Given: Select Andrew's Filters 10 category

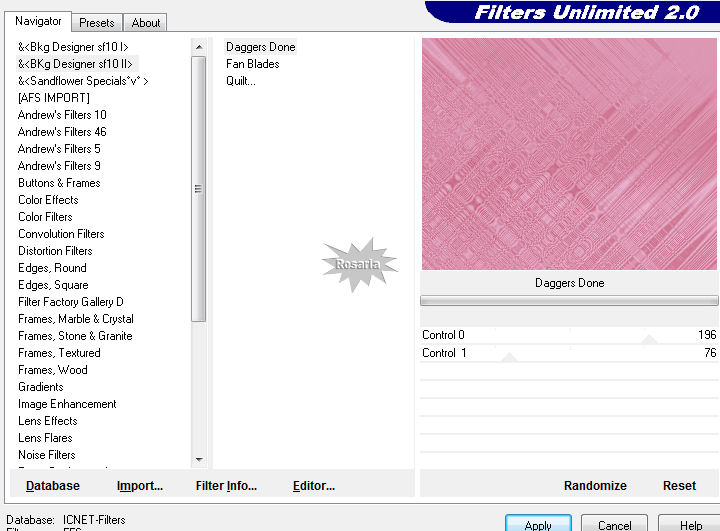Looking at the screenshot, I should 62,115.
